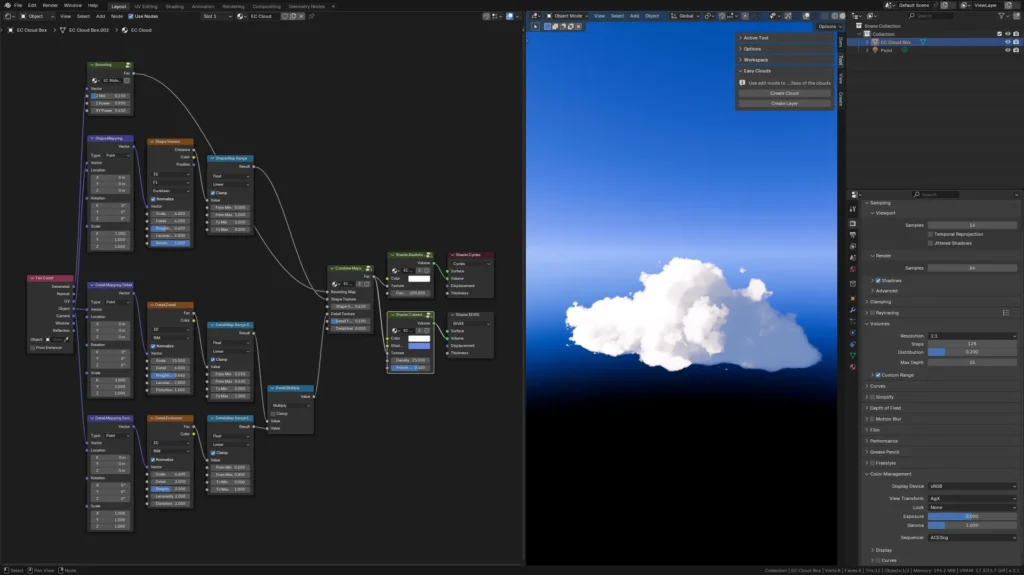Open the Scene properties tab icon
1024x575 pixels.
coord(853,257)
